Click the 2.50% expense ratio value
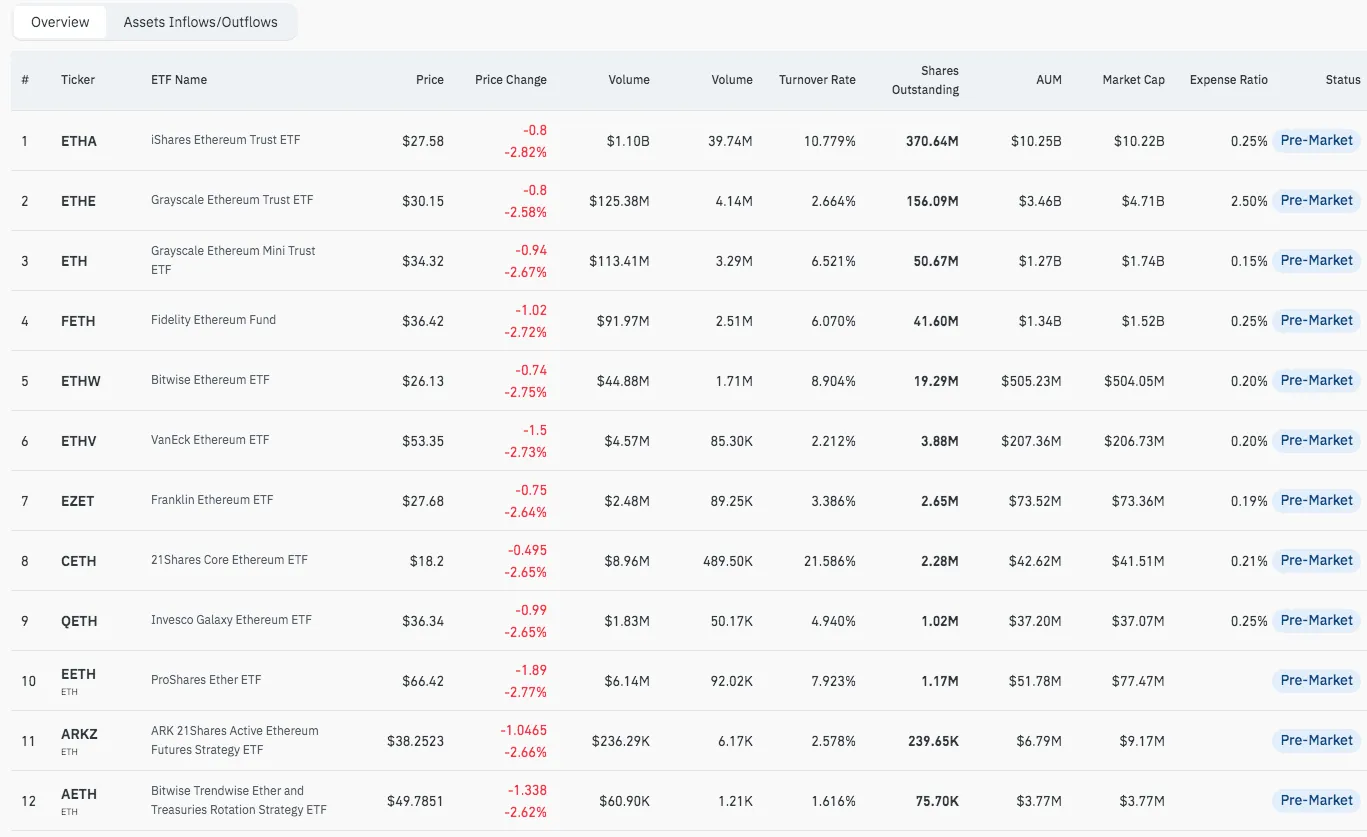 pos(1249,201)
